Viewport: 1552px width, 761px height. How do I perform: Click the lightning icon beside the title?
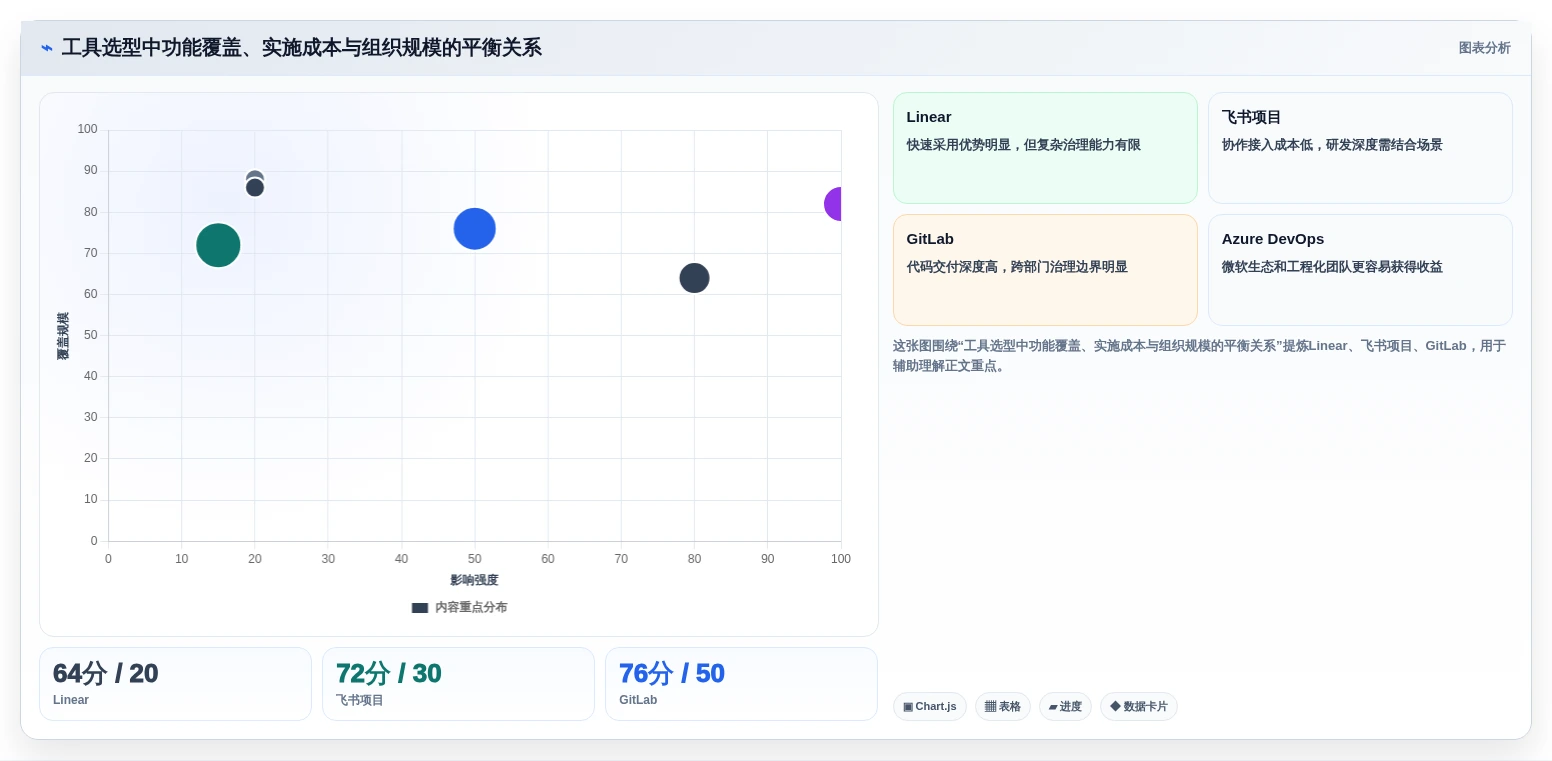[47, 48]
